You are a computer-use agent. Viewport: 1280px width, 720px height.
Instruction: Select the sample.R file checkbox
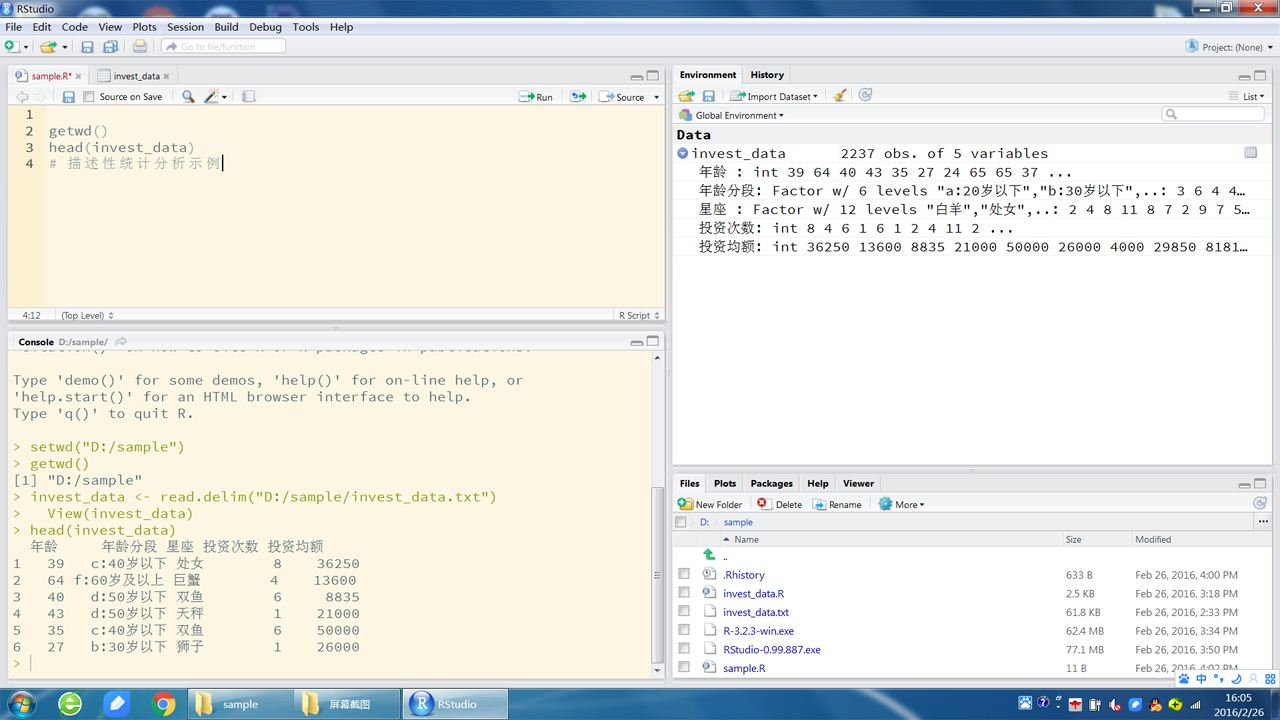[x=684, y=667]
